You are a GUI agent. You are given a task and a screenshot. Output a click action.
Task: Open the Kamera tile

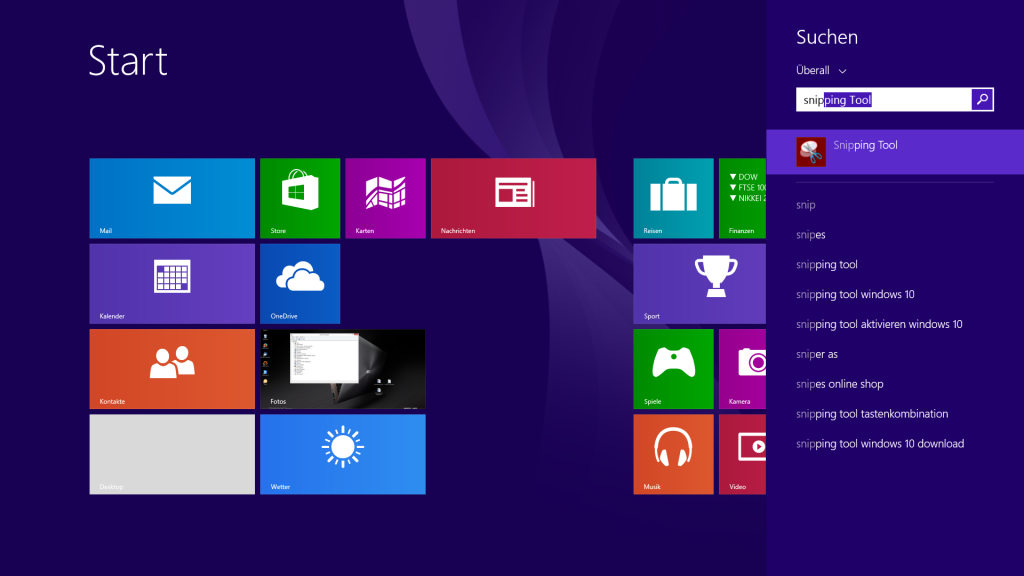743,369
